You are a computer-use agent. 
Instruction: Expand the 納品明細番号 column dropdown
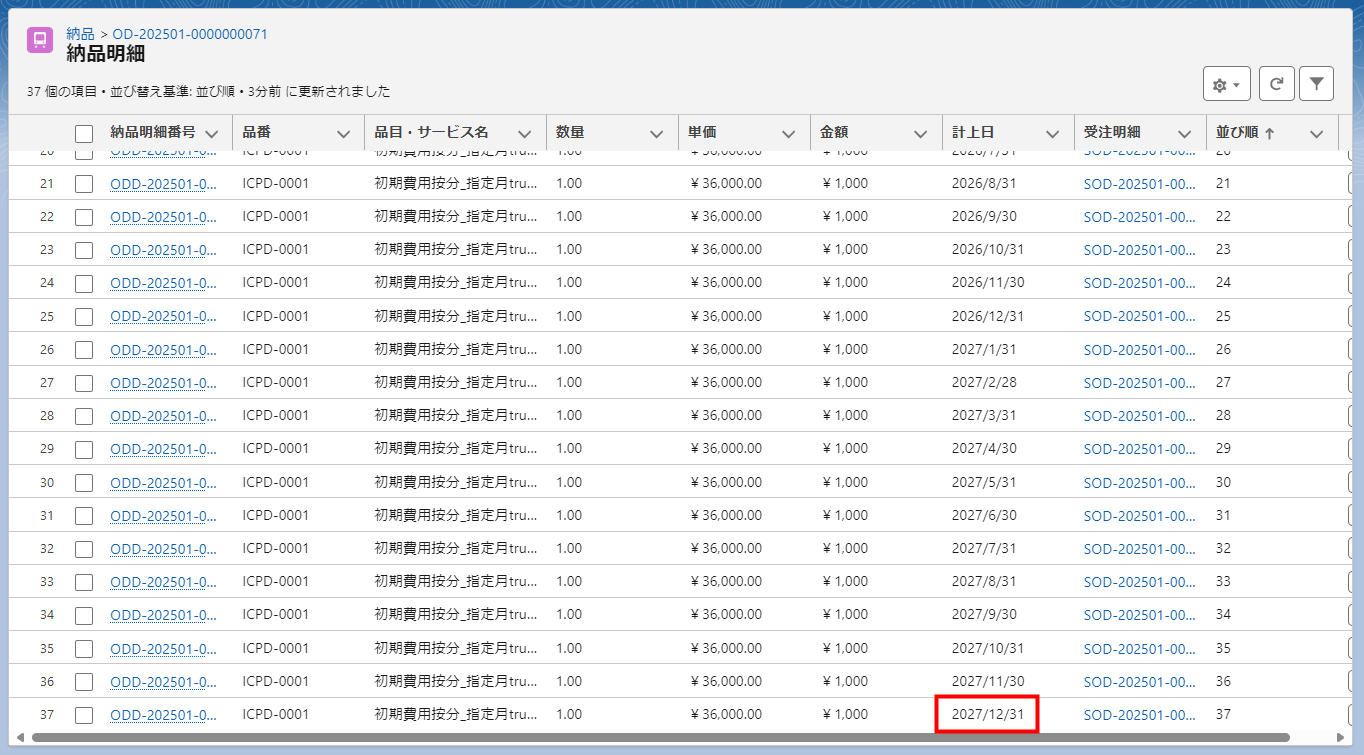click(x=211, y=133)
